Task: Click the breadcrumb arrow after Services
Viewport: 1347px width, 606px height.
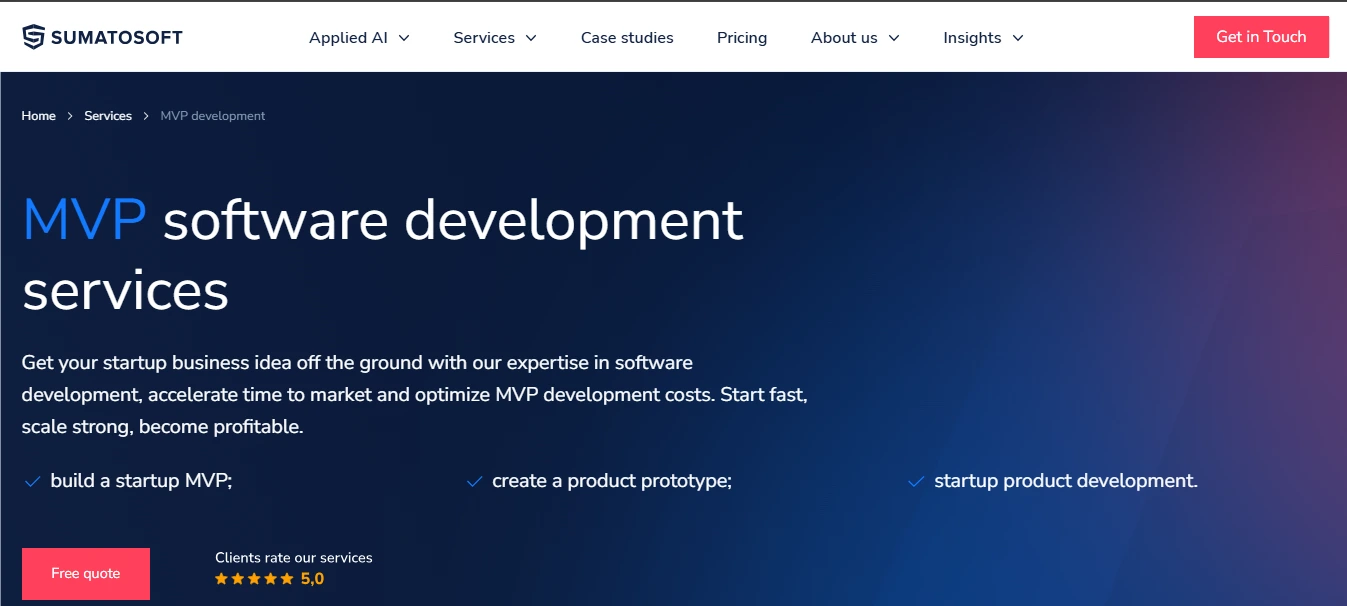Action: click(x=146, y=116)
